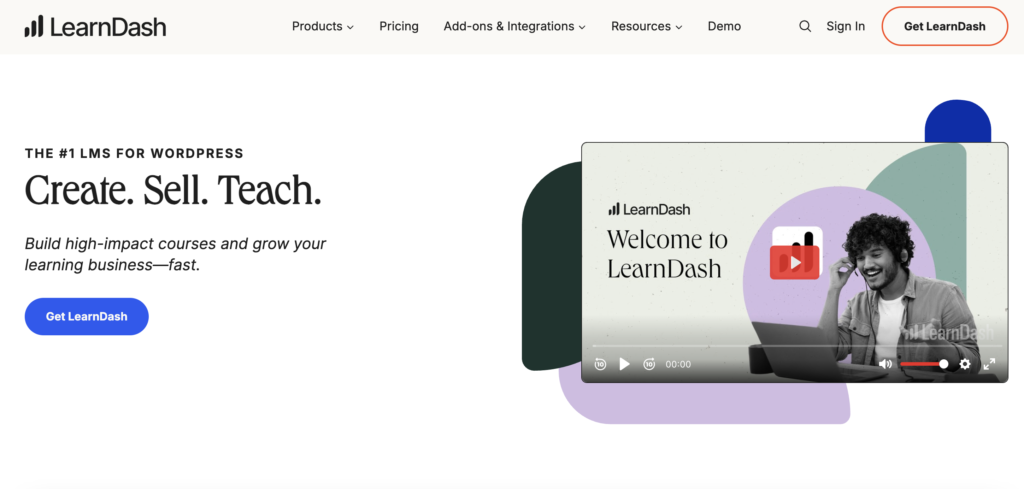Image resolution: width=1024 pixels, height=489 pixels.
Task: Switch the video to fullscreen mode
Action: coord(989,364)
